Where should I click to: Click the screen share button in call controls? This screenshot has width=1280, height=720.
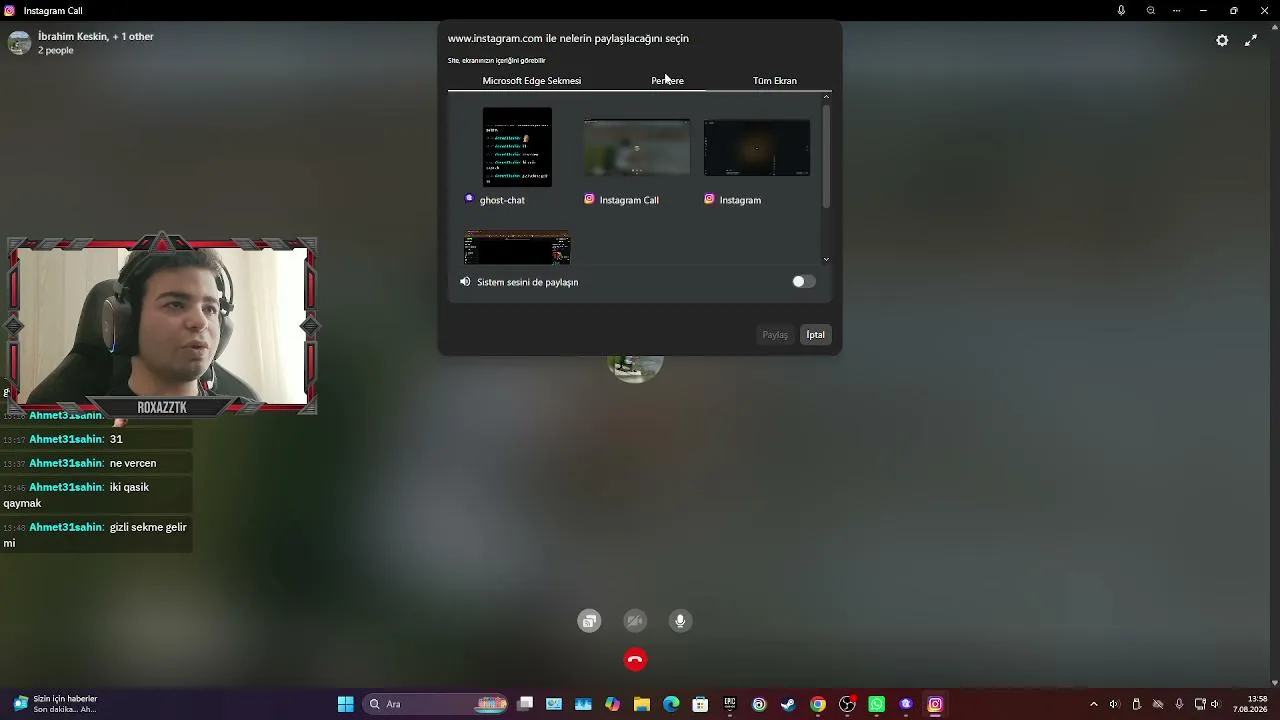[590, 621]
